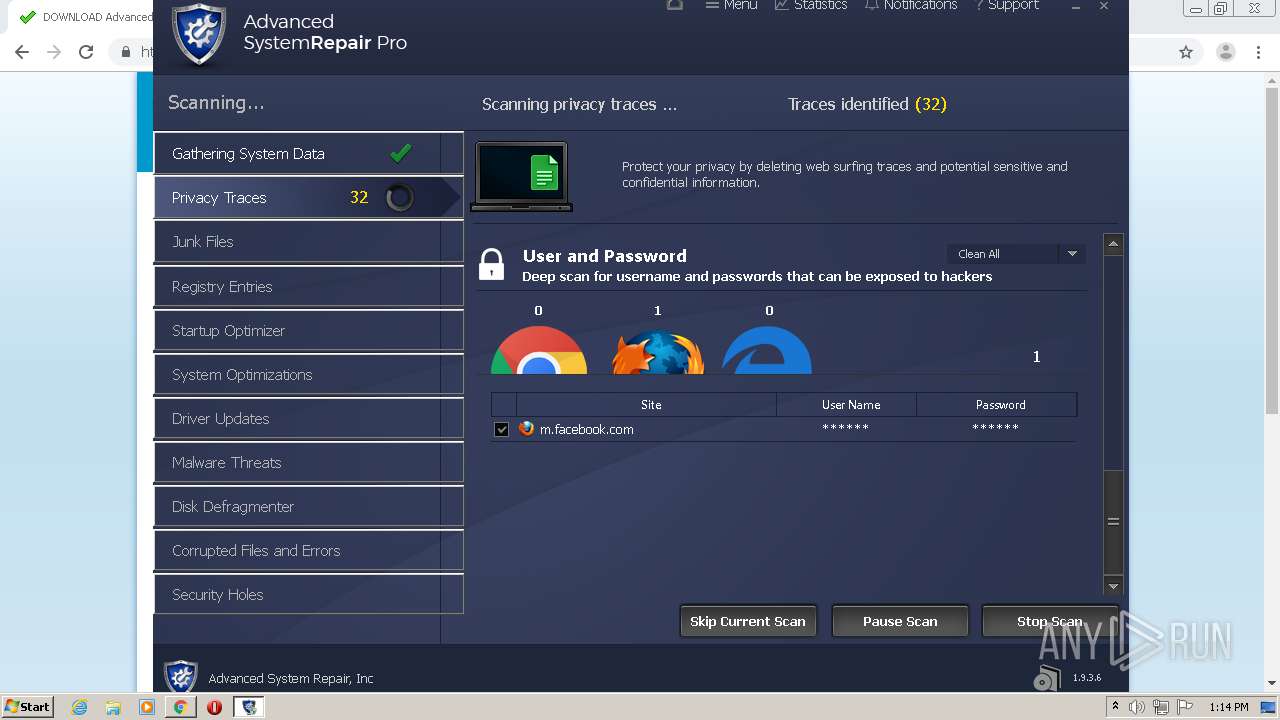Click the Password column header

coord(1001,405)
